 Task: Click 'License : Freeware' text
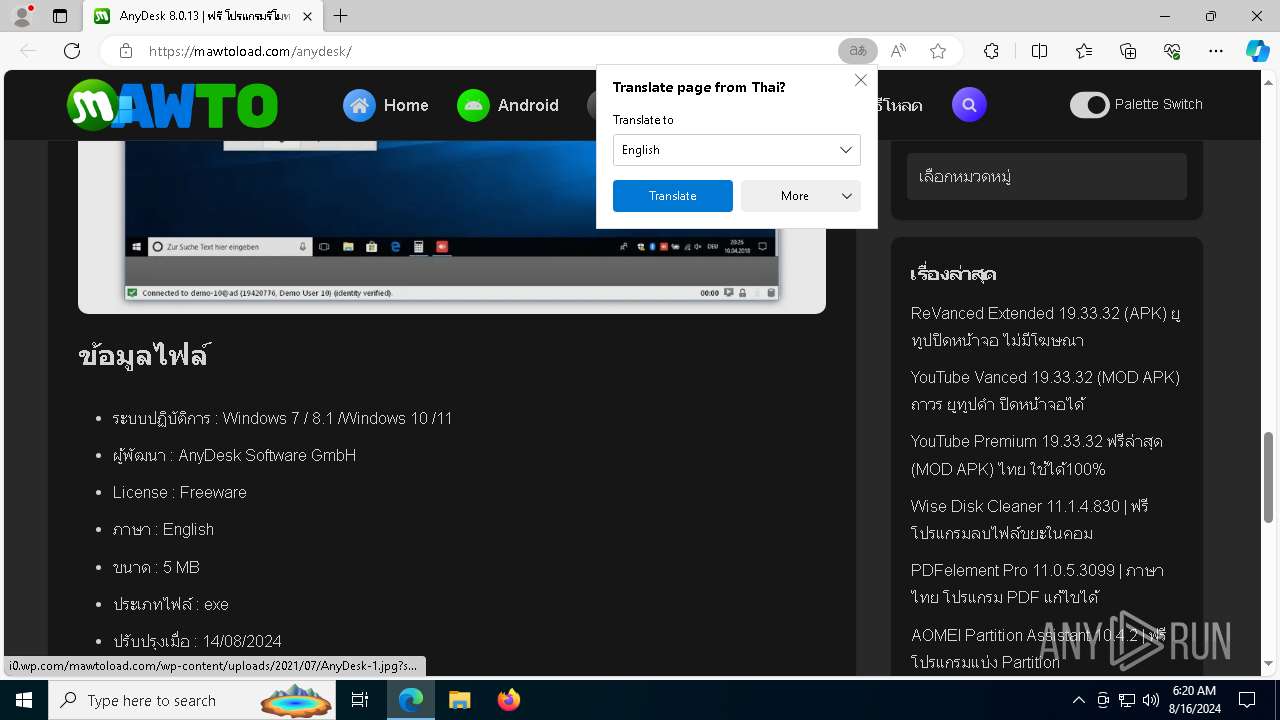tap(179, 492)
